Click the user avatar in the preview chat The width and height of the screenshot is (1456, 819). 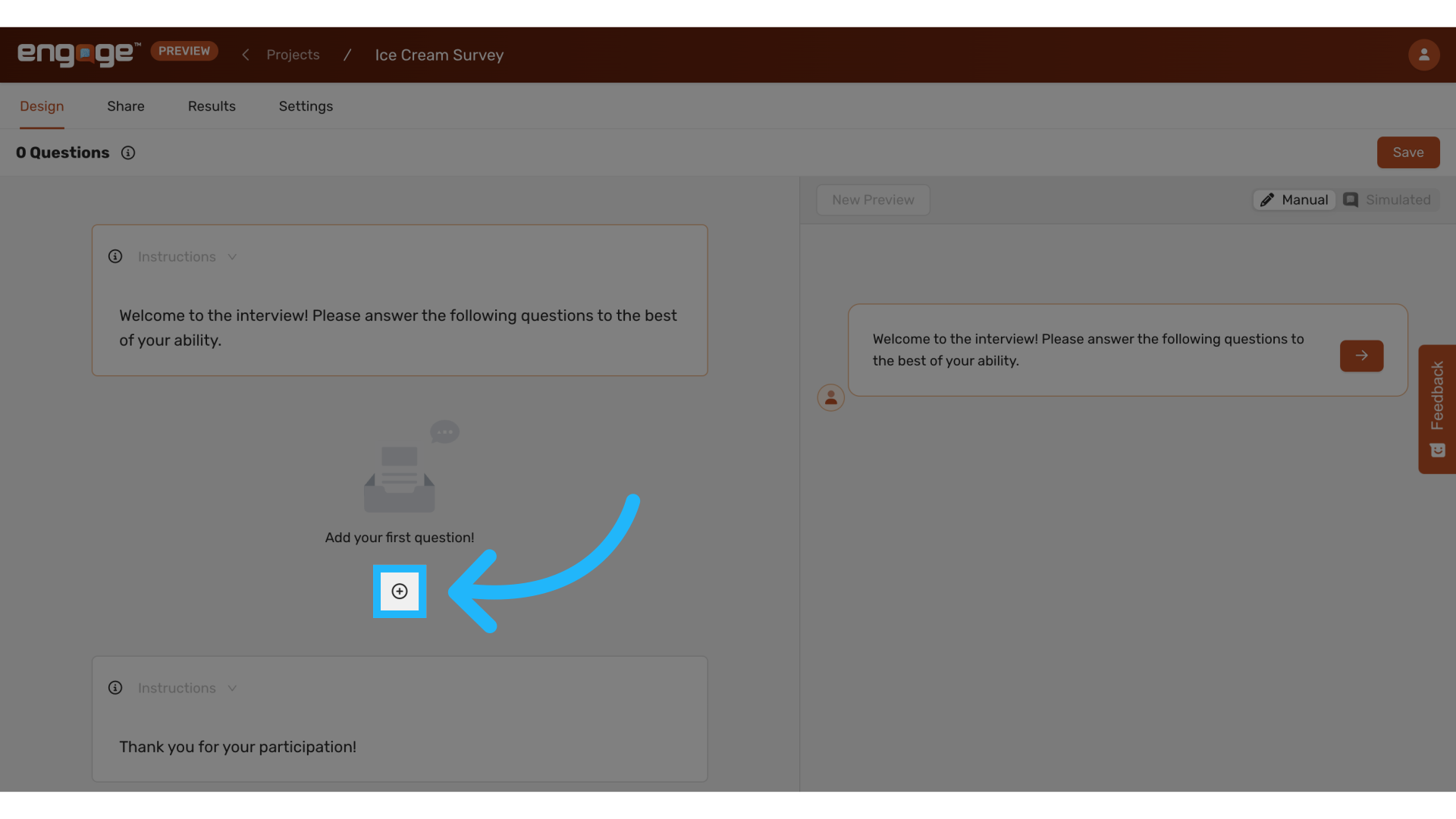pyautogui.click(x=830, y=397)
